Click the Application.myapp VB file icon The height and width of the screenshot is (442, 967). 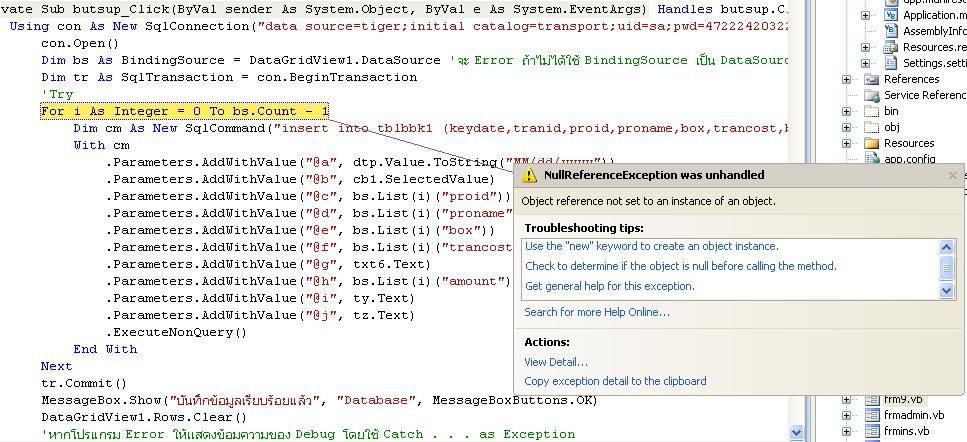tap(891, 15)
